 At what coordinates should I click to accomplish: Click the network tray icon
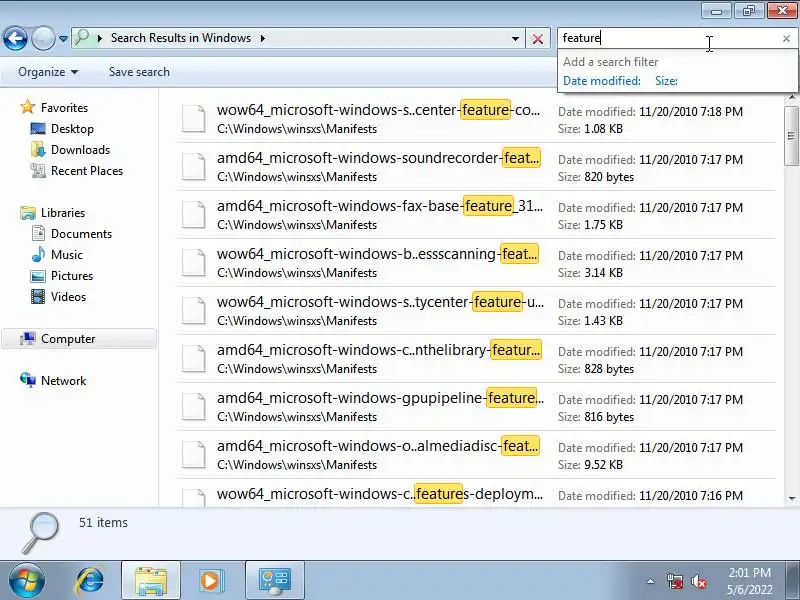(x=675, y=581)
